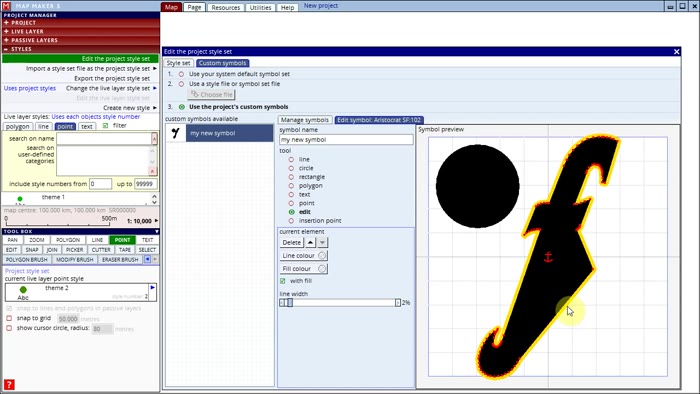The image size is (700, 394).
Task: Open the map scale 1:10,000 dropdown
Action: 156,221
